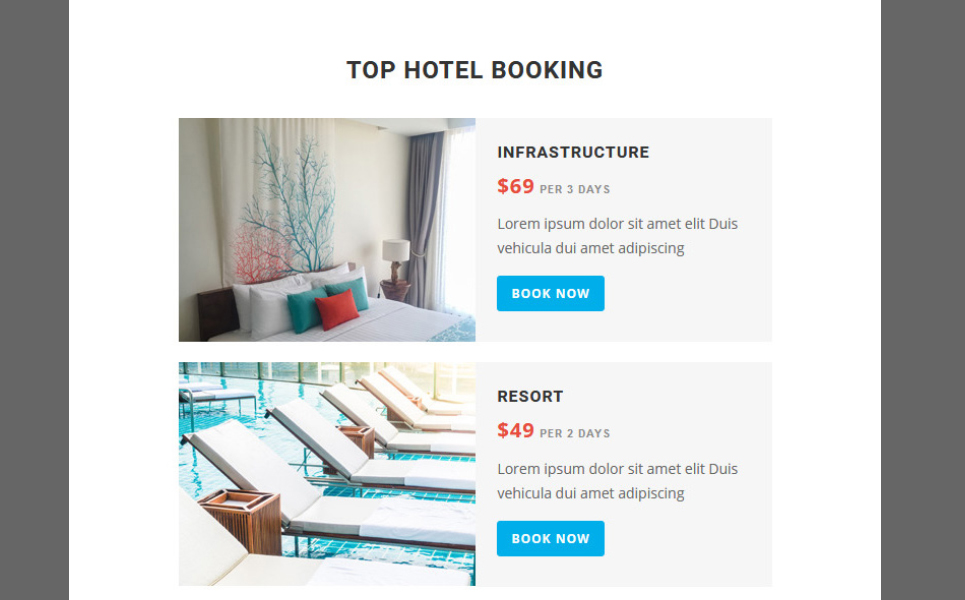This screenshot has height=600, width=965.
Task: Click the red pillow in bedroom photo
Action: pos(337,310)
